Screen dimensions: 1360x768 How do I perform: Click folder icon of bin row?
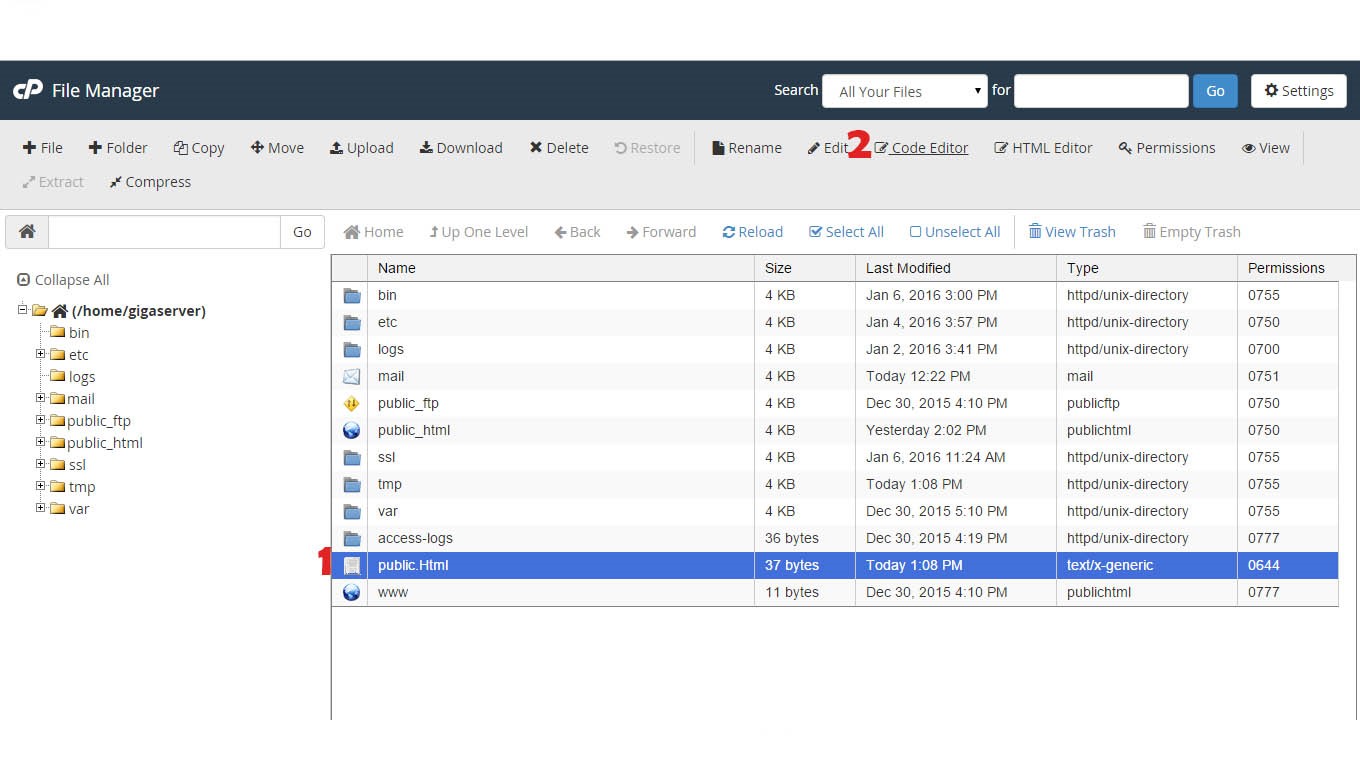(351, 295)
